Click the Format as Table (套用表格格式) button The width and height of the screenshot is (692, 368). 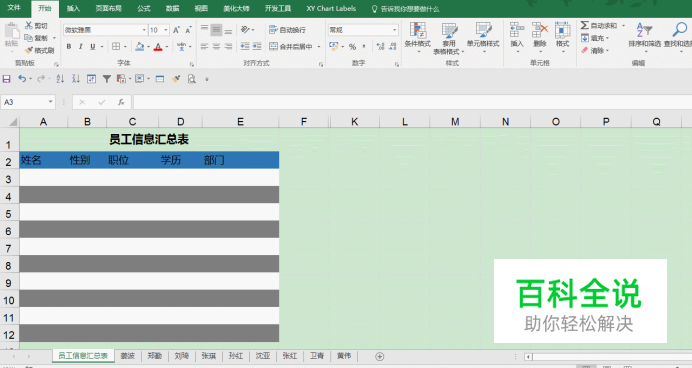(x=449, y=38)
